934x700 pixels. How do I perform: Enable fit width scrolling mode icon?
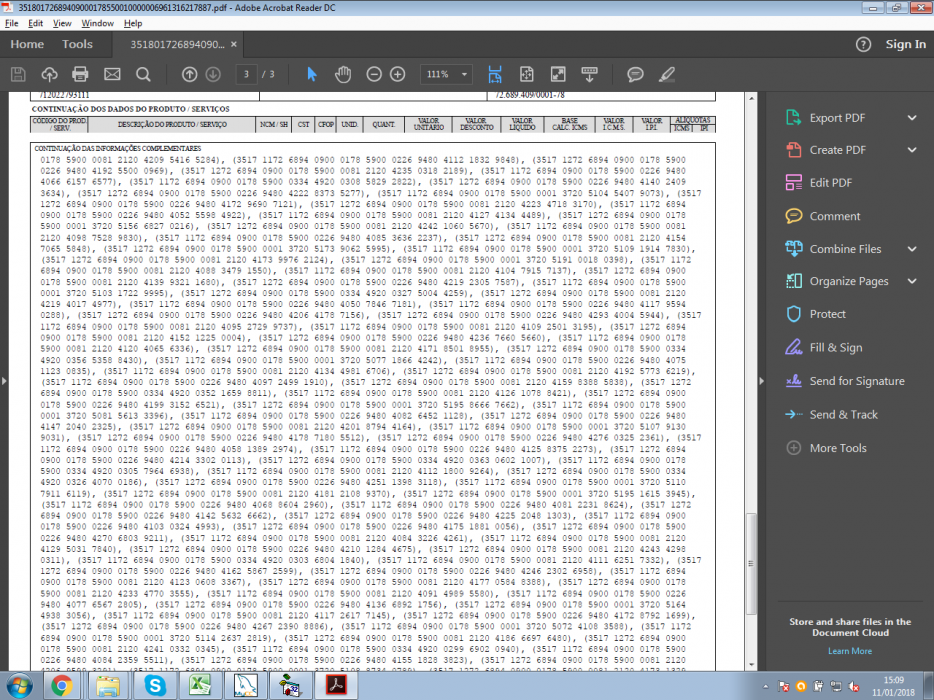[x=495, y=74]
